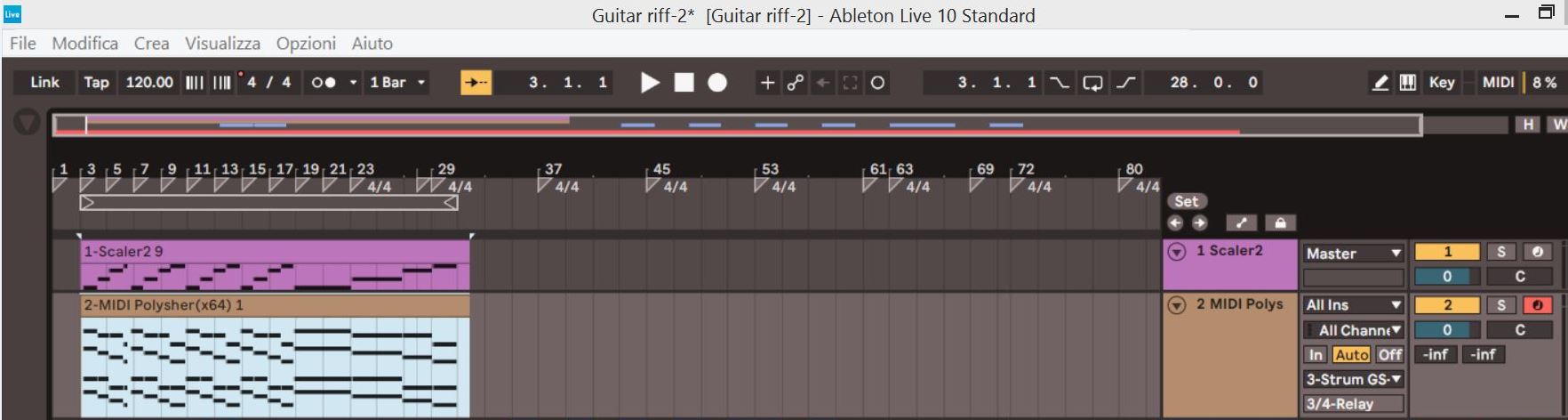Image resolution: width=1568 pixels, height=420 pixels.
Task: Toggle Punch-Out Switch icon
Action: coord(1126,83)
